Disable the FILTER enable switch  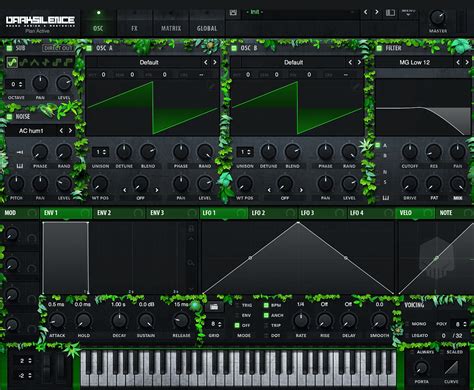(379, 48)
